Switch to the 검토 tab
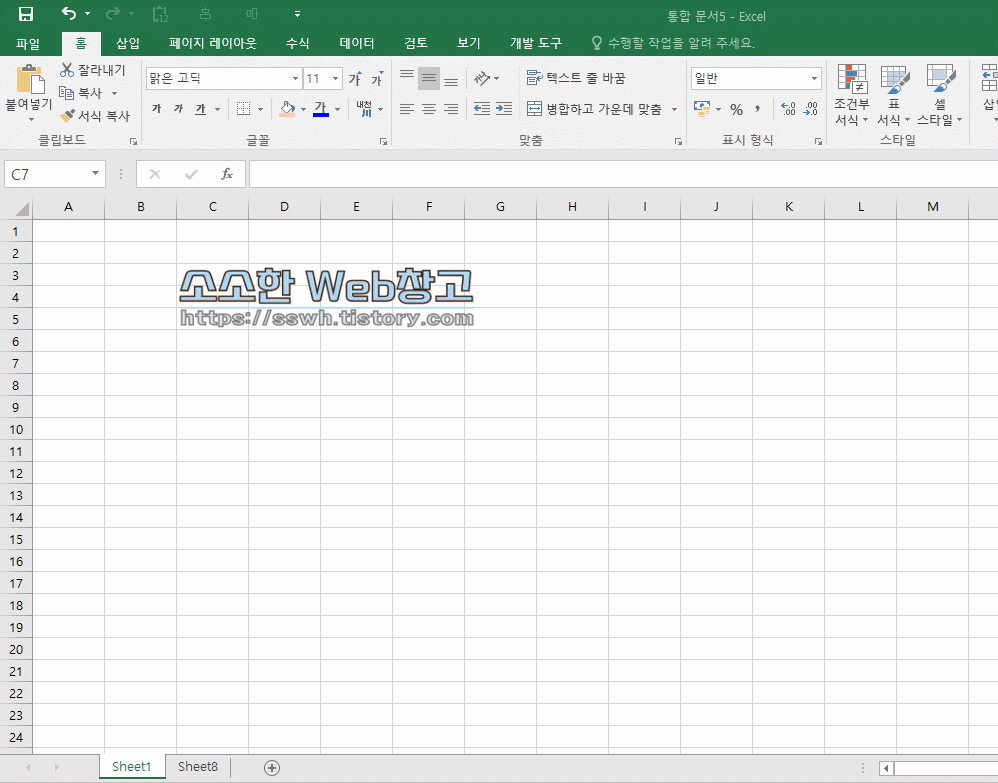This screenshot has height=783, width=998. click(x=416, y=43)
